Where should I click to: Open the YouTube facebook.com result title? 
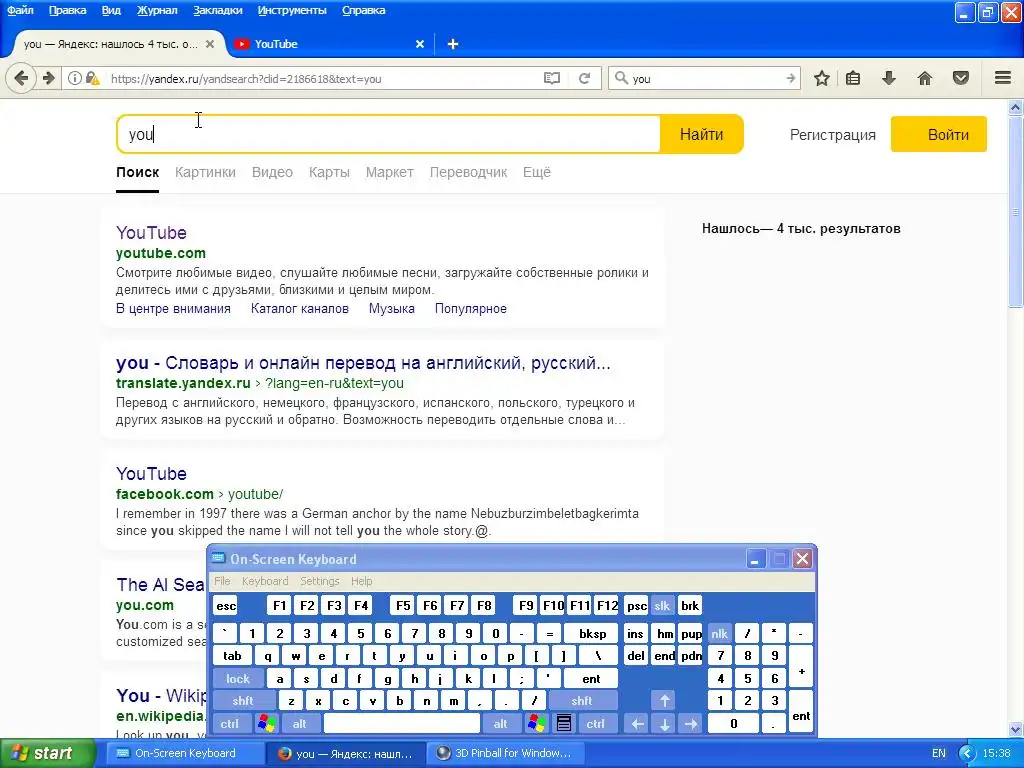[151, 474]
